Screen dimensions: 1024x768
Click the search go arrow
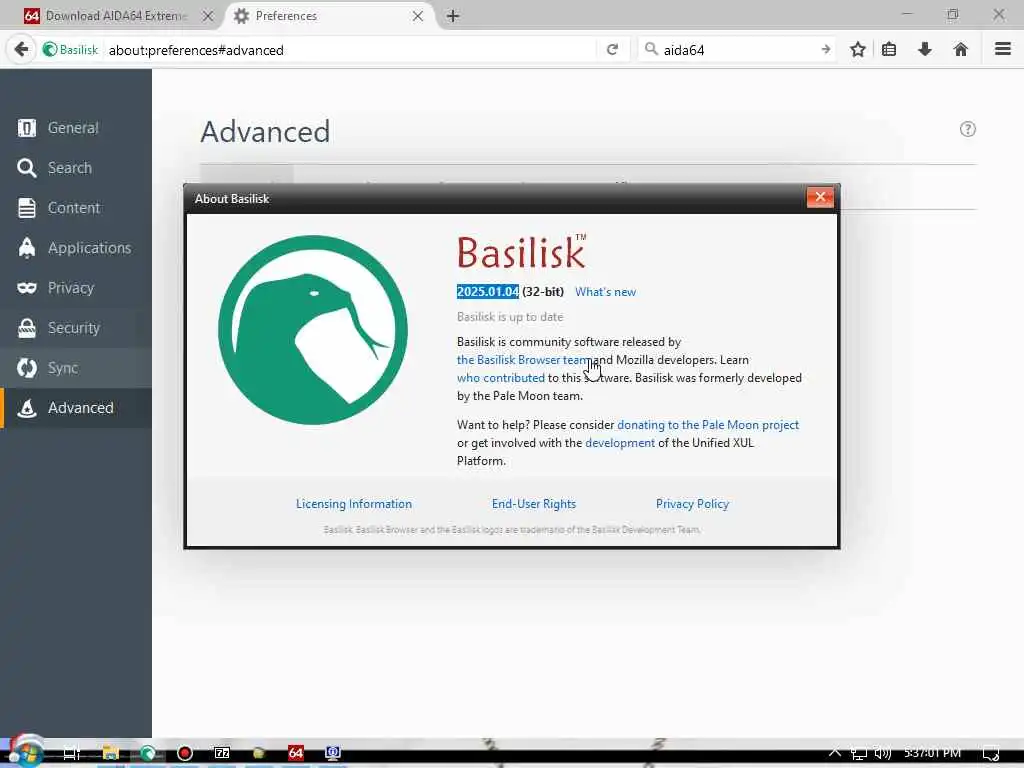click(x=826, y=50)
